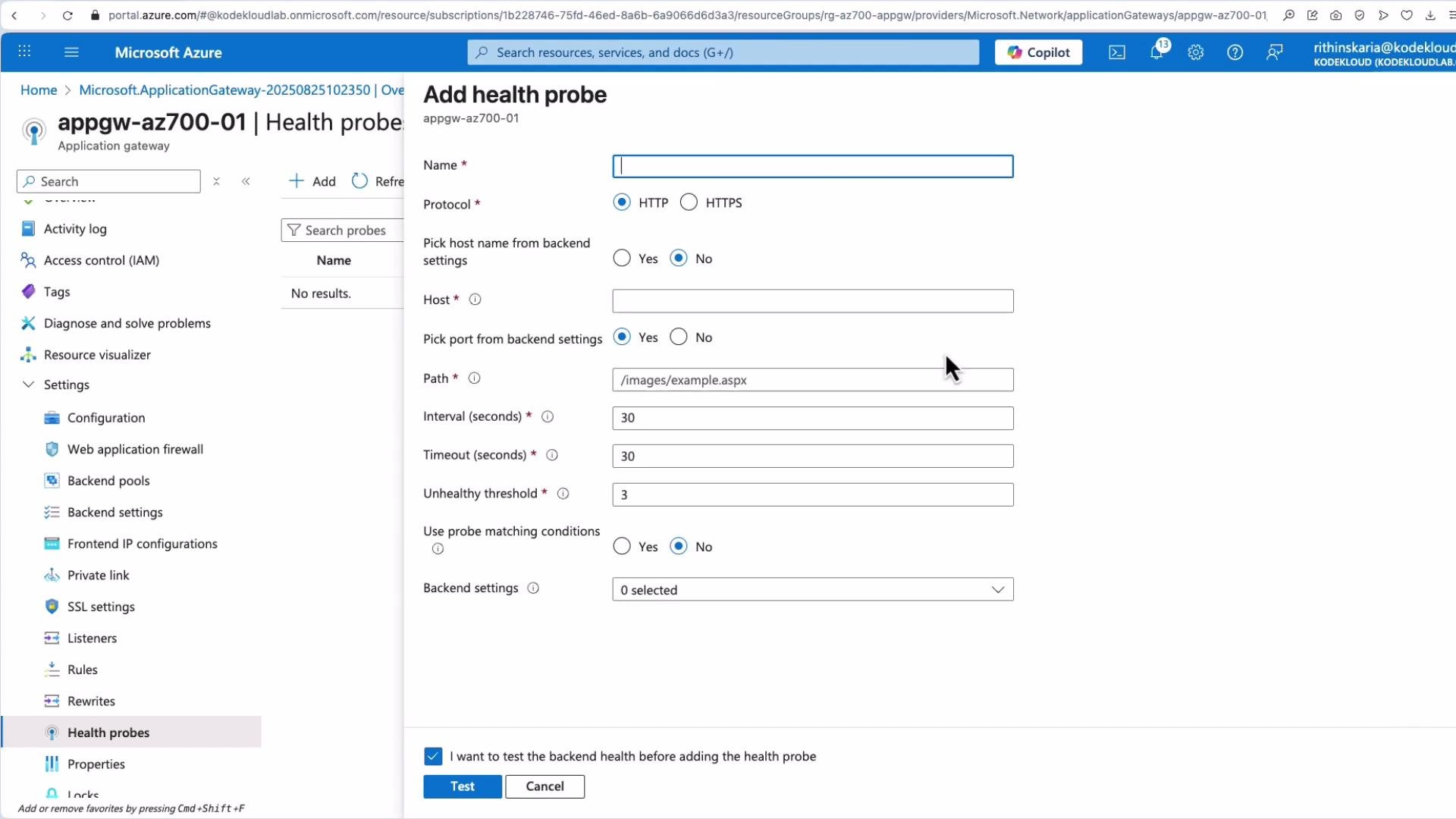Screen dimensions: 1456x819
Task: Open Tags in sidebar
Action: 57,292
